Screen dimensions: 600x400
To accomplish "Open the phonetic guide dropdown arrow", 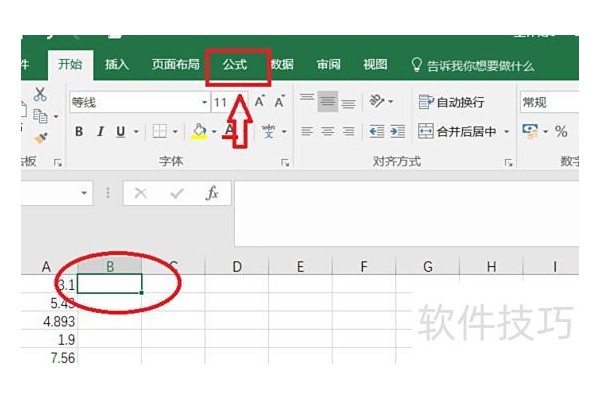I will pos(284,131).
